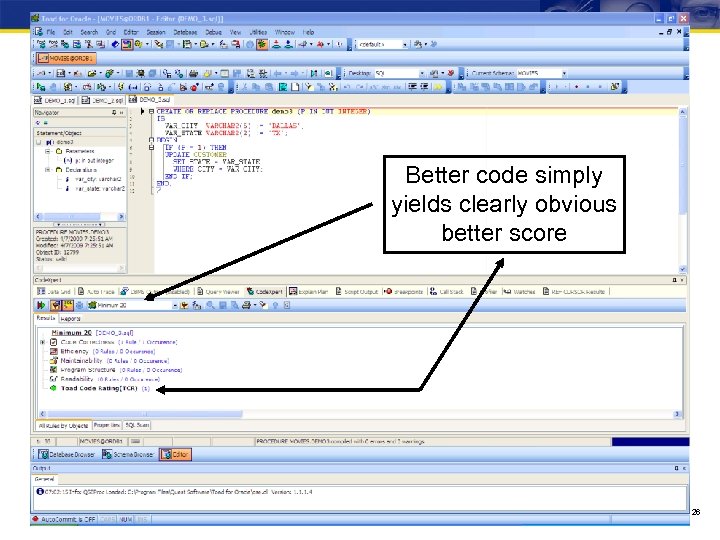Collapse the Declarations node in Navigator

tap(48, 170)
